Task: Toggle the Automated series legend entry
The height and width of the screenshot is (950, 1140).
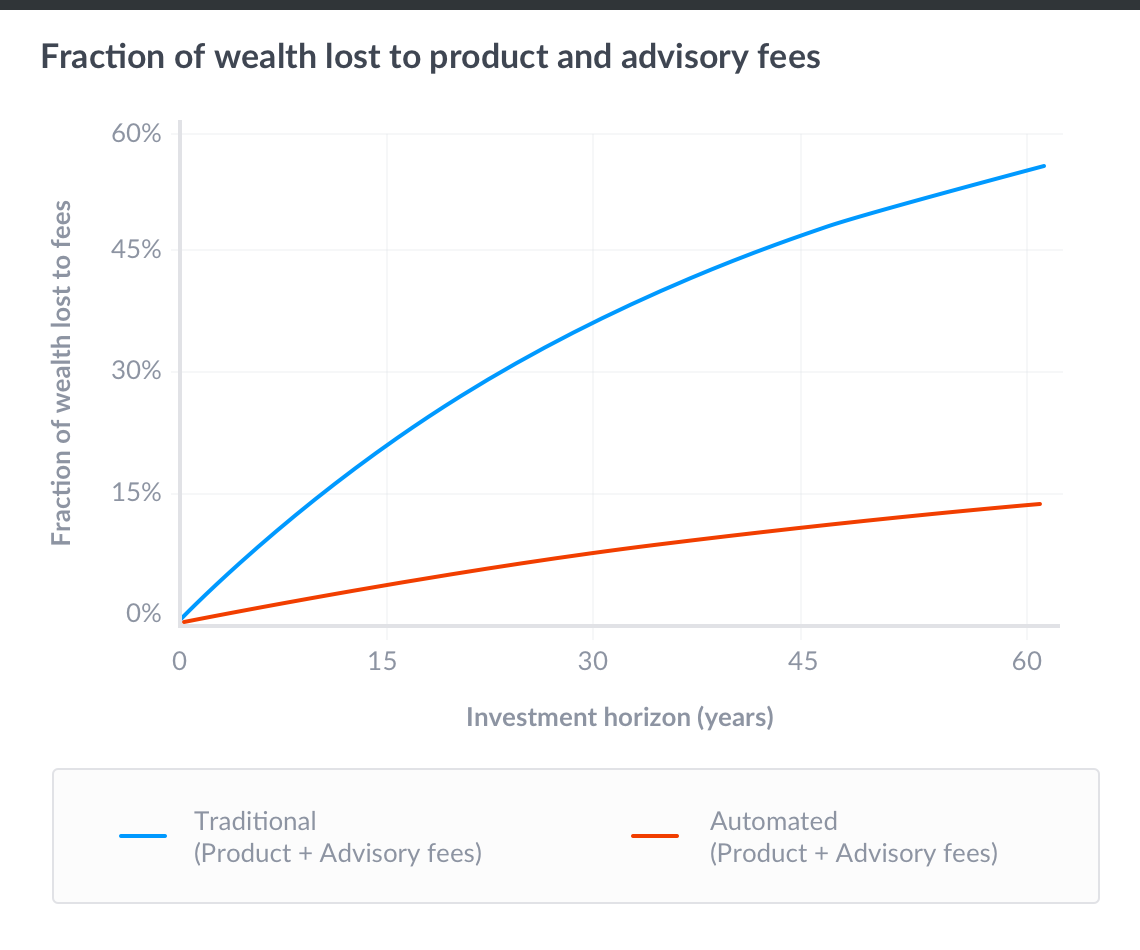Action: (815, 837)
